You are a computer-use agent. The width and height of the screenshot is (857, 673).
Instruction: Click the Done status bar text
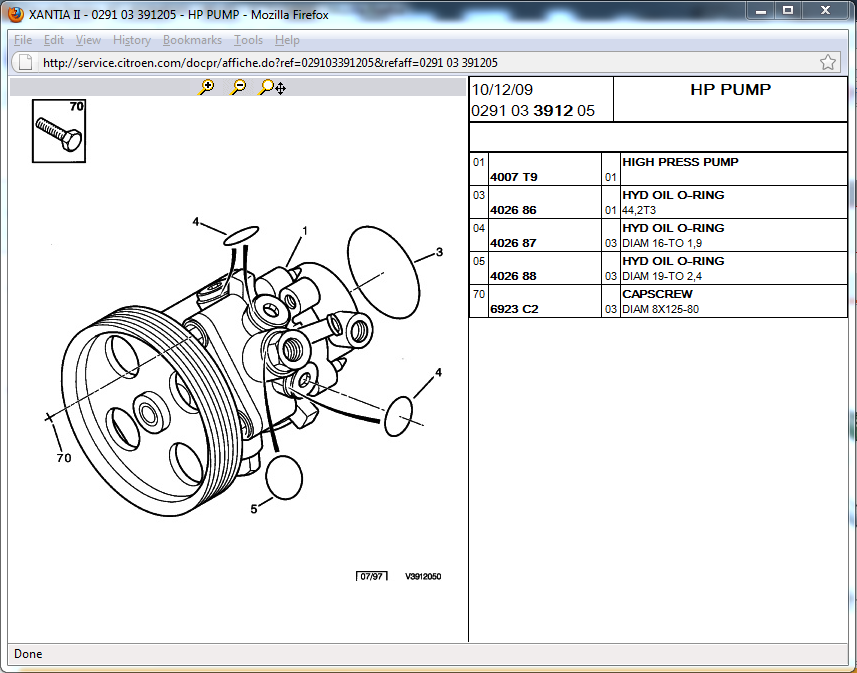coord(28,654)
